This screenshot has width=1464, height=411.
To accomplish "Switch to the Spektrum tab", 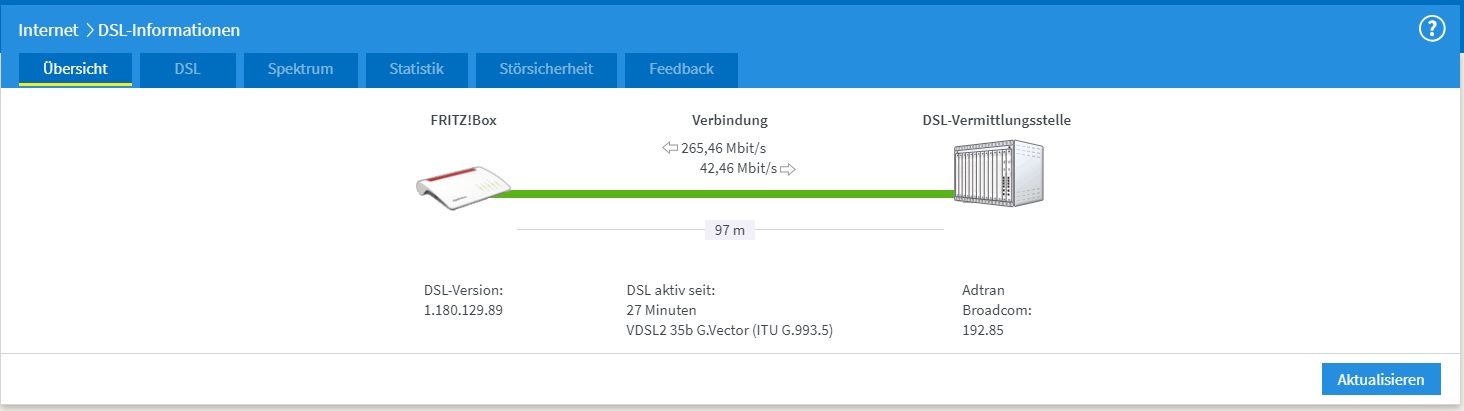I will click(300, 69).
